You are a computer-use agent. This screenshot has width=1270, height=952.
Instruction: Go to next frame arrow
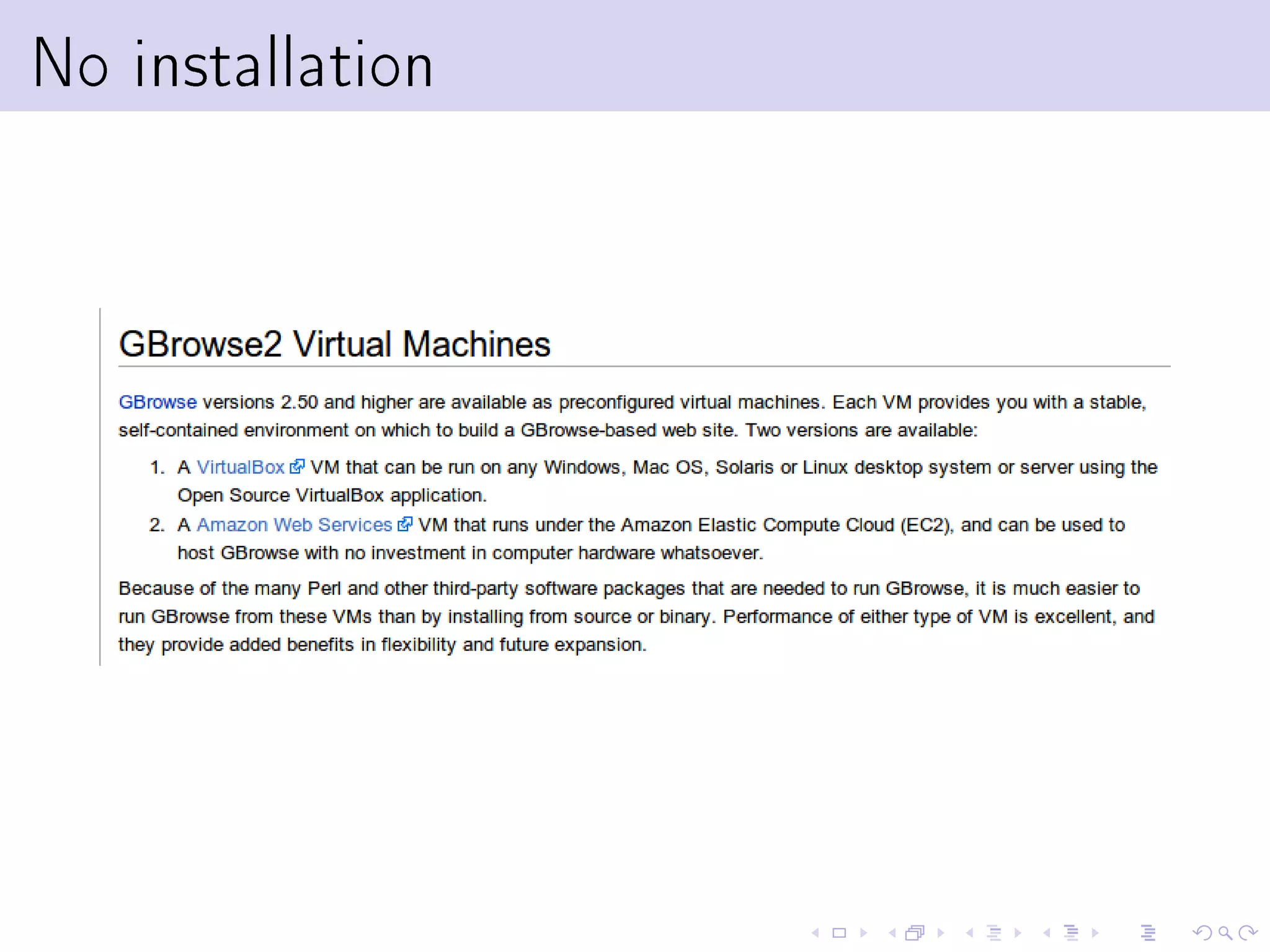pos(941,933)
